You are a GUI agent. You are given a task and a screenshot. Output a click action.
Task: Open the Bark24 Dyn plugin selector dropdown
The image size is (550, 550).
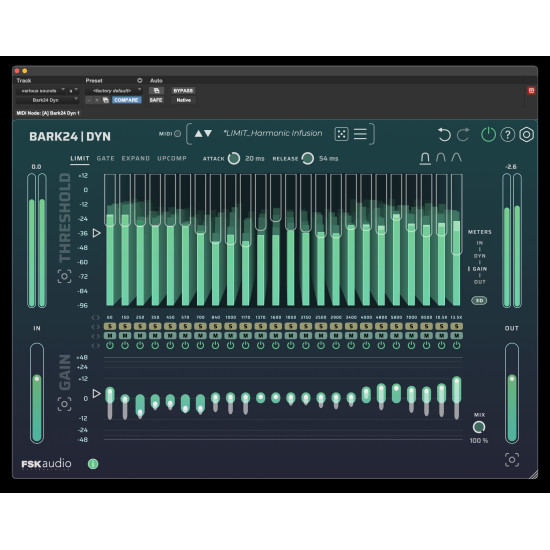(47, 100)
